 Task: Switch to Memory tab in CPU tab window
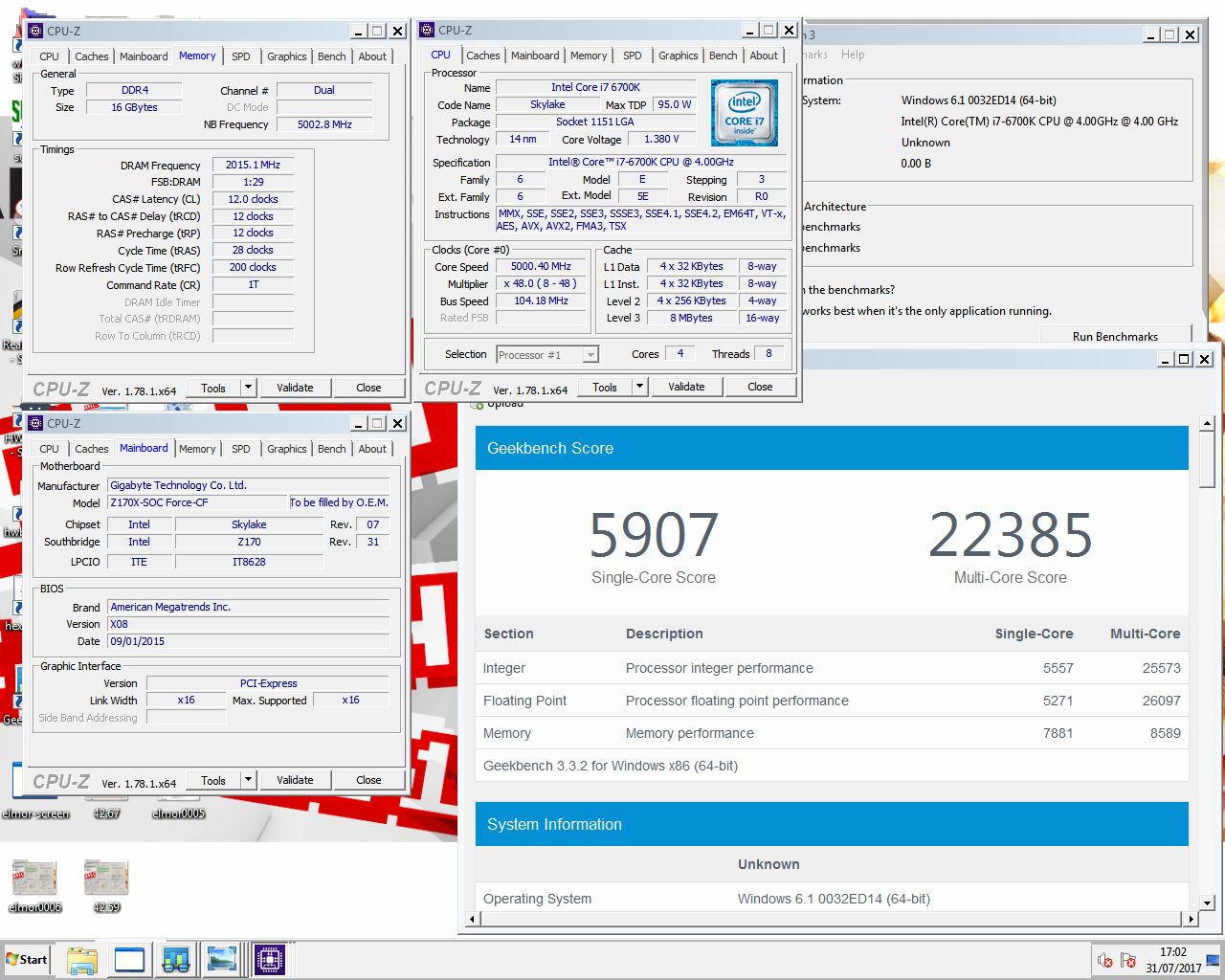pyautogui.click(x=589, y=56)
